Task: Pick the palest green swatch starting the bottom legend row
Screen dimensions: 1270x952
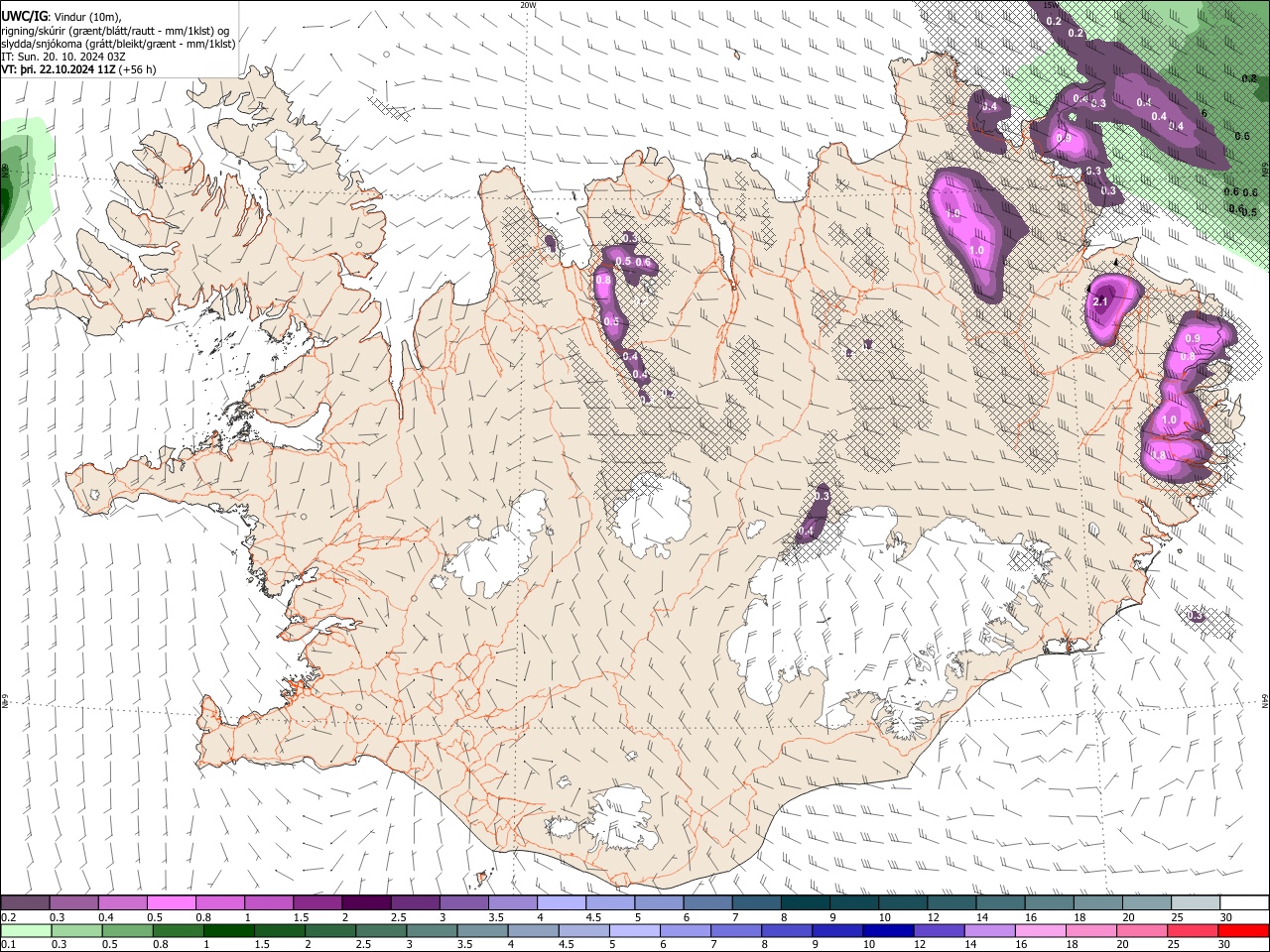Action: (x=26, y=930)
